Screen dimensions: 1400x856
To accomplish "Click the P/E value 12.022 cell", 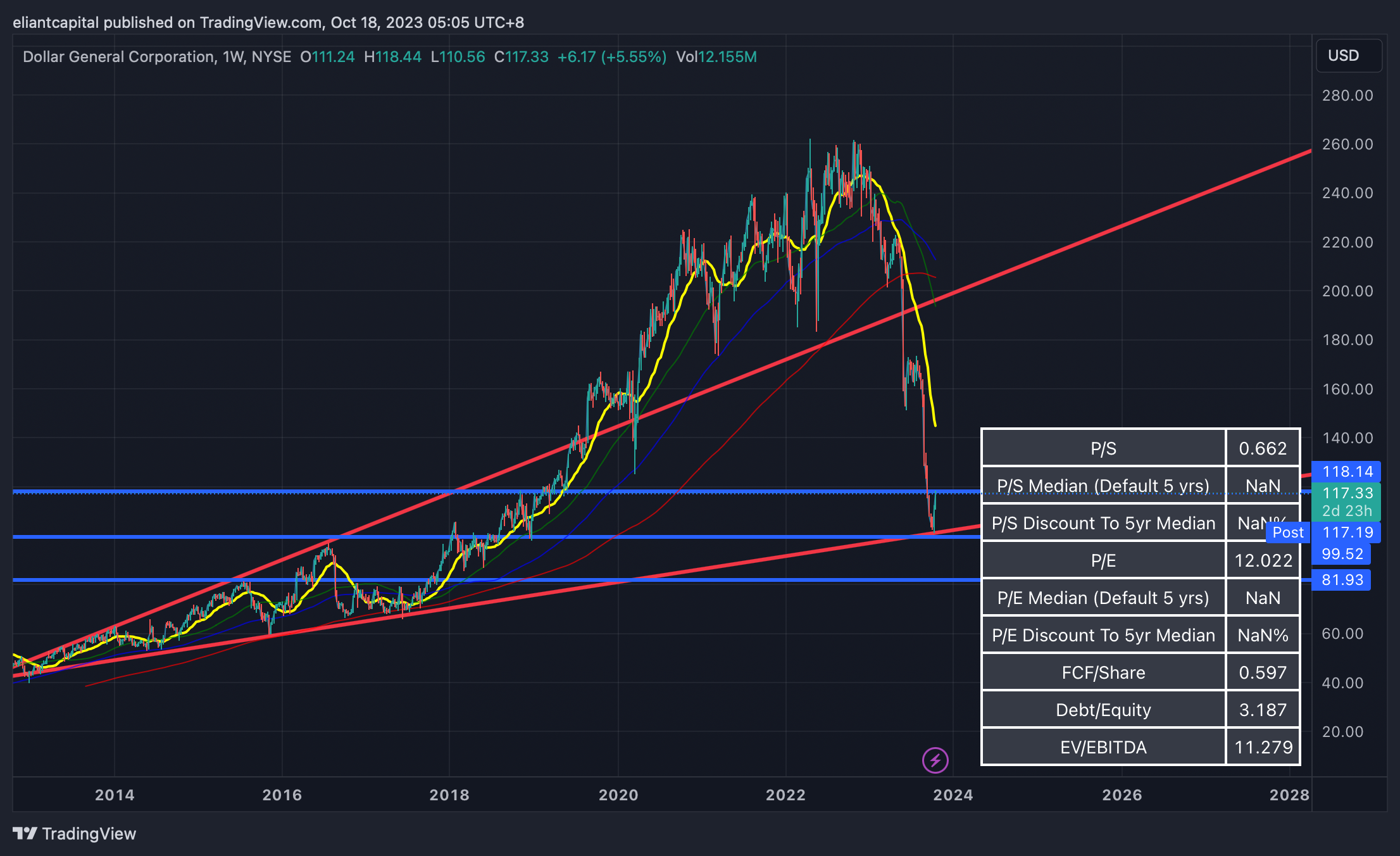I will point(1263,560).
